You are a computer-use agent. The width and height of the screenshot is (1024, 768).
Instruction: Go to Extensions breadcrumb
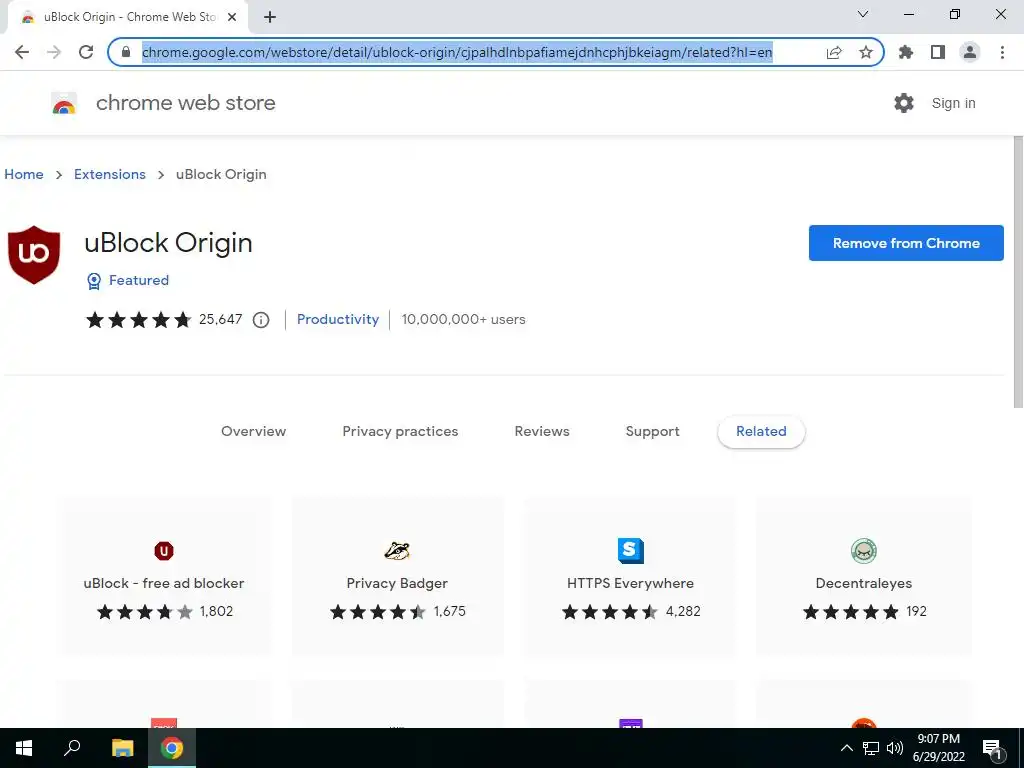[x=110, y=174]
